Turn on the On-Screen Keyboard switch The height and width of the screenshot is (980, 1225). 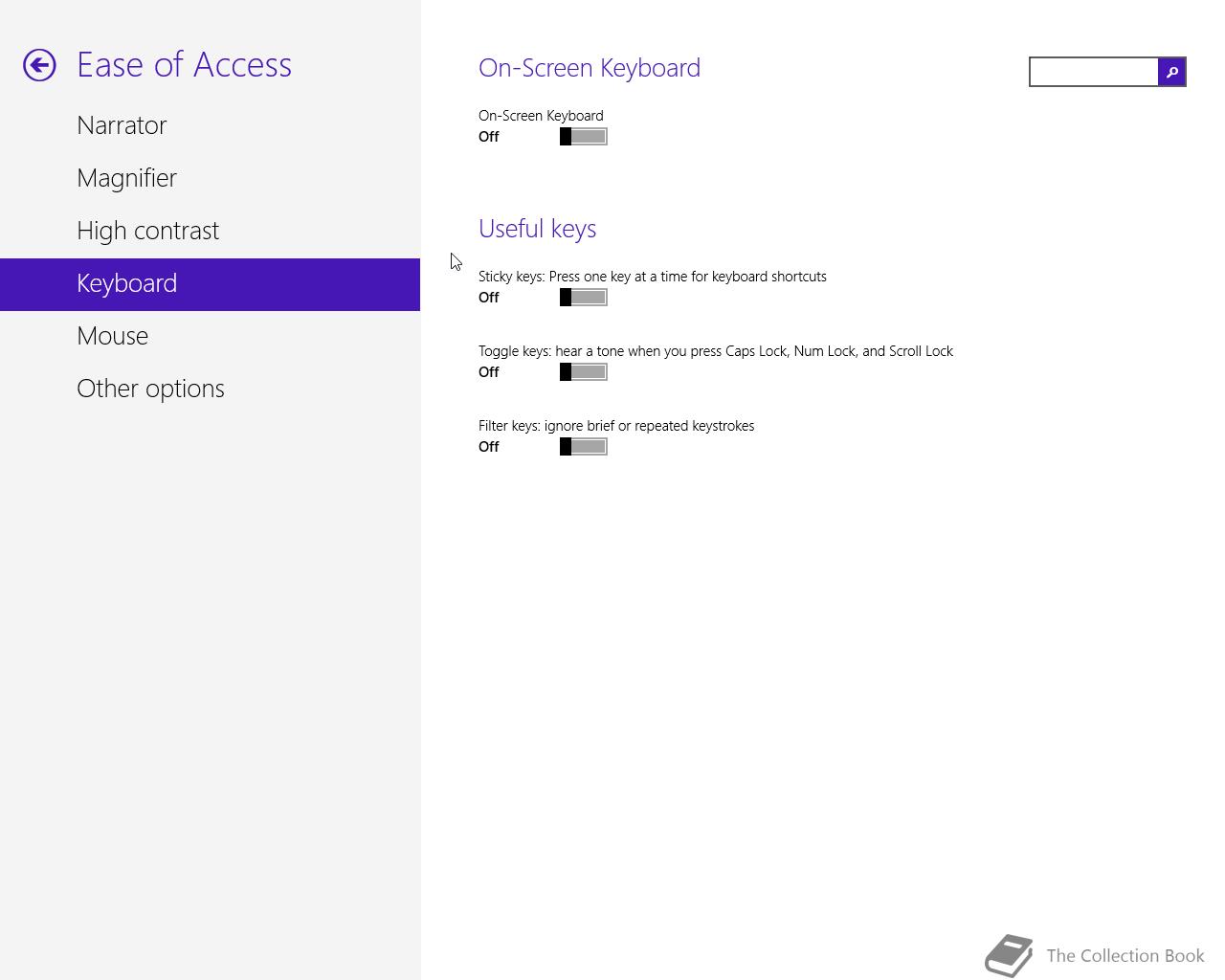pos(583,137)
